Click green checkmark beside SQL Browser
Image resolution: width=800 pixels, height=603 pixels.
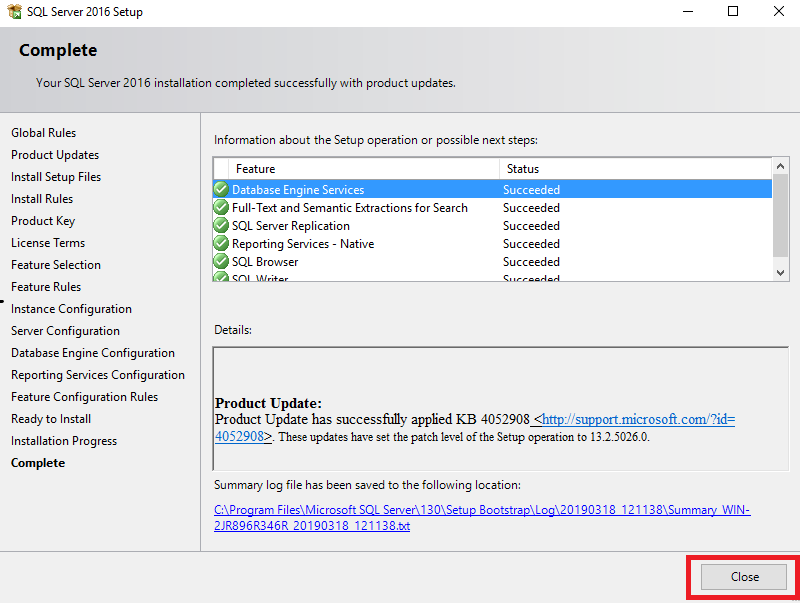(x=221, y=261)
